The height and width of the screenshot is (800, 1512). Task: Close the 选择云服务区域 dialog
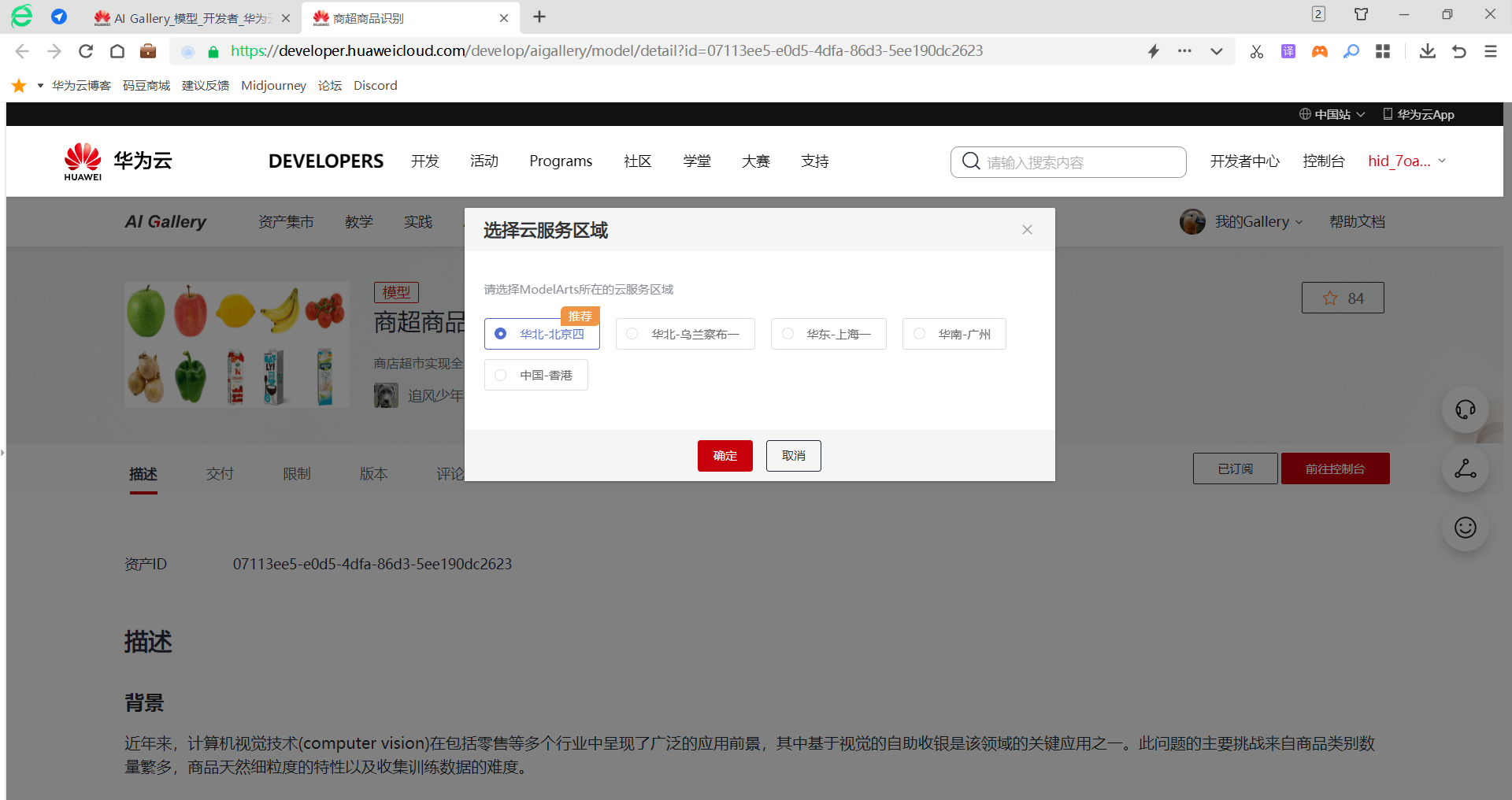tap(1027, 230)
